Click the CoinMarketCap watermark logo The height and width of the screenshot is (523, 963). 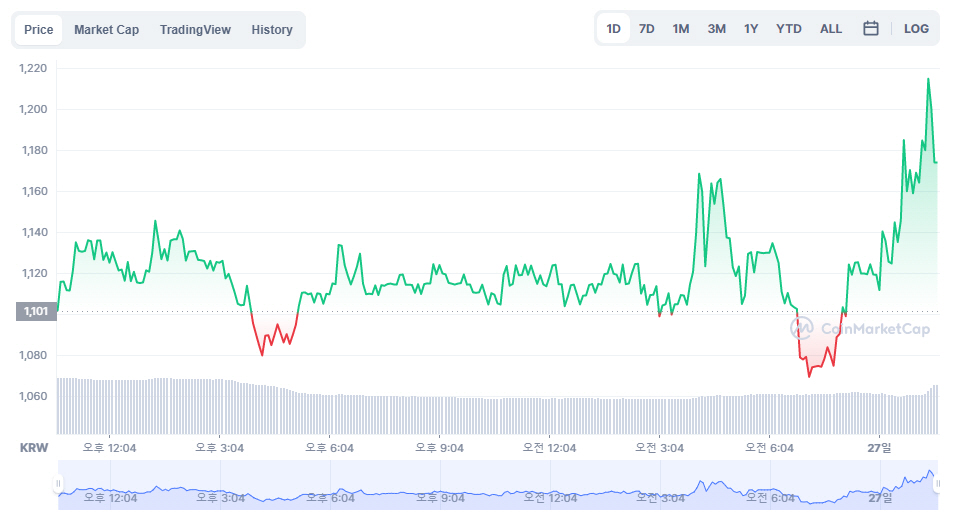tap(860, 328)
